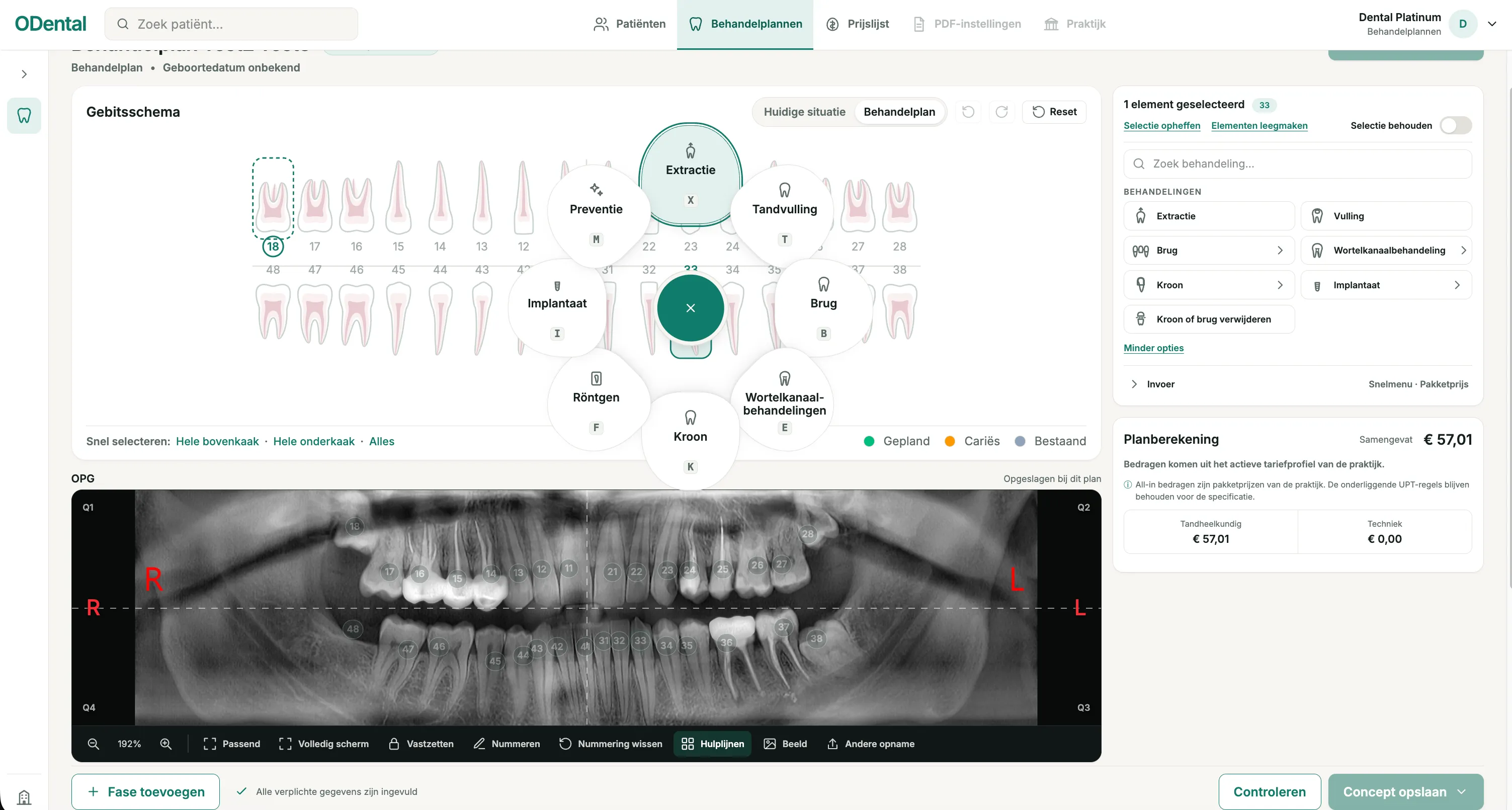Viewport: 1512px width, 810px height.
Task: Select Brug in the radial menu
Action: tap(823, 307)
